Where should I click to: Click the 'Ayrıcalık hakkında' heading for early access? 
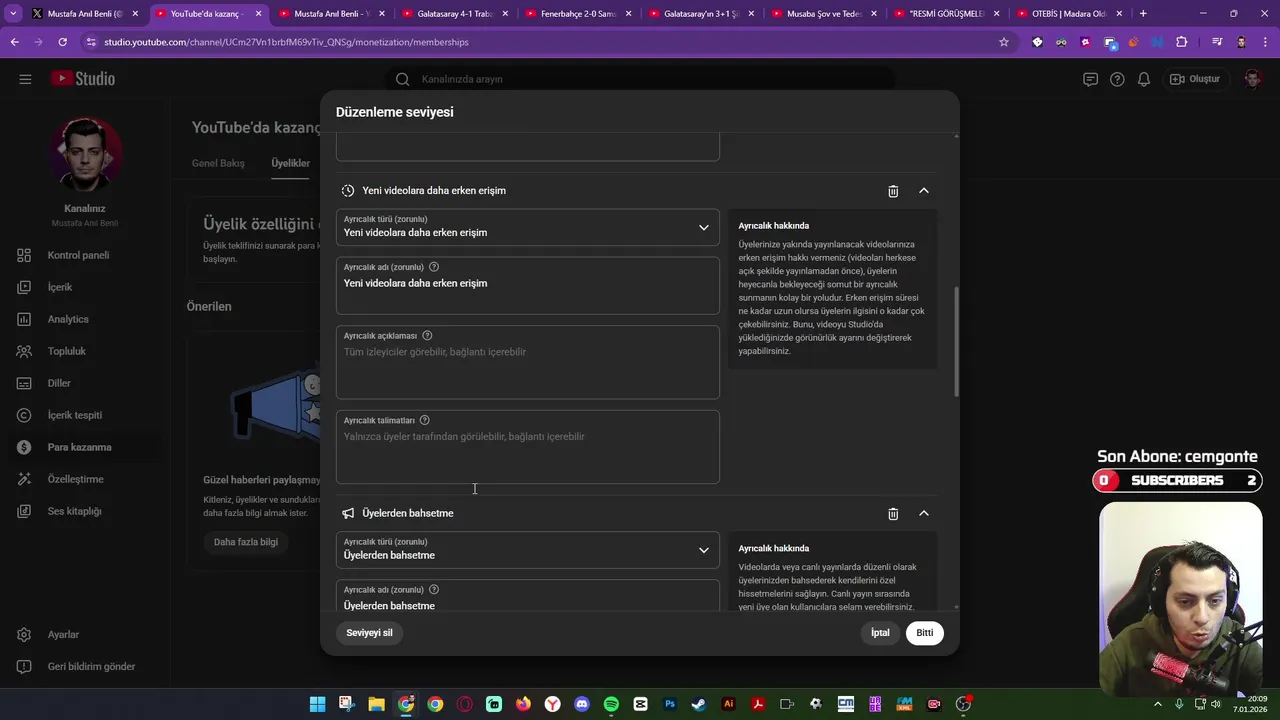point(774,226)
